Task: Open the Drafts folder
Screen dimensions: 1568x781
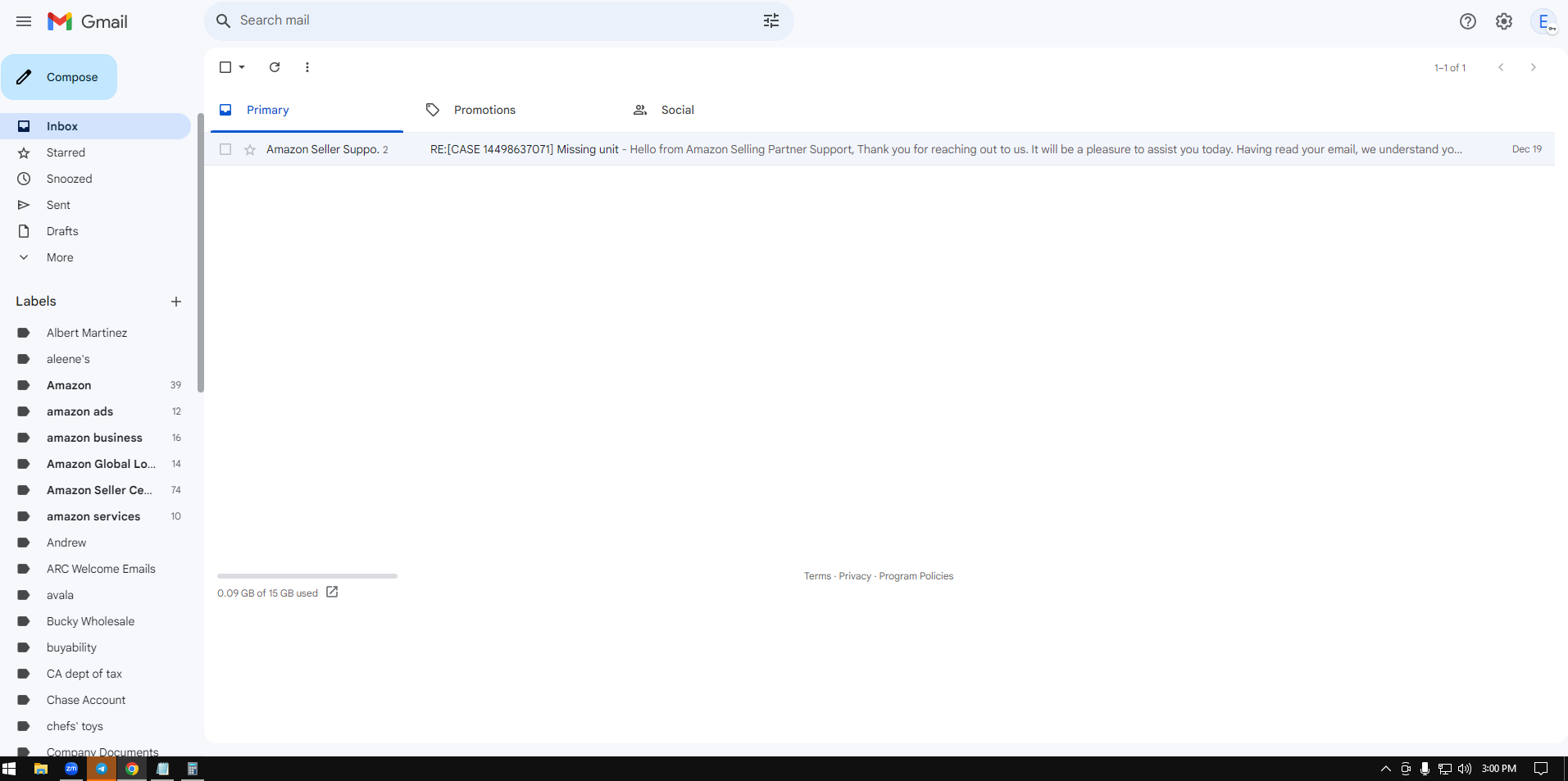Action: click(x=95, y=231)
